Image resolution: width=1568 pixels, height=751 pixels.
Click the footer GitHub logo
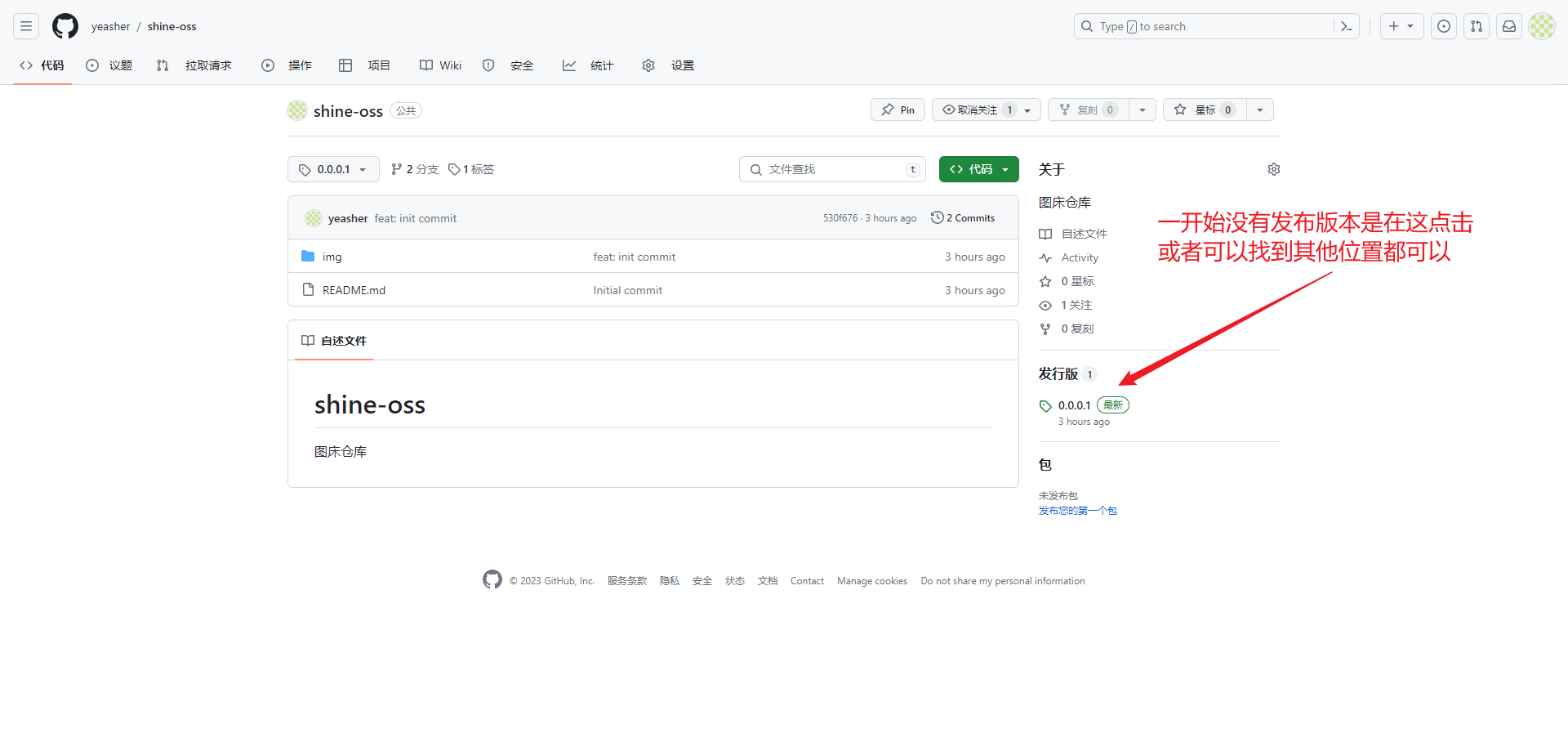pyautogui.click(x=492, y=579)
